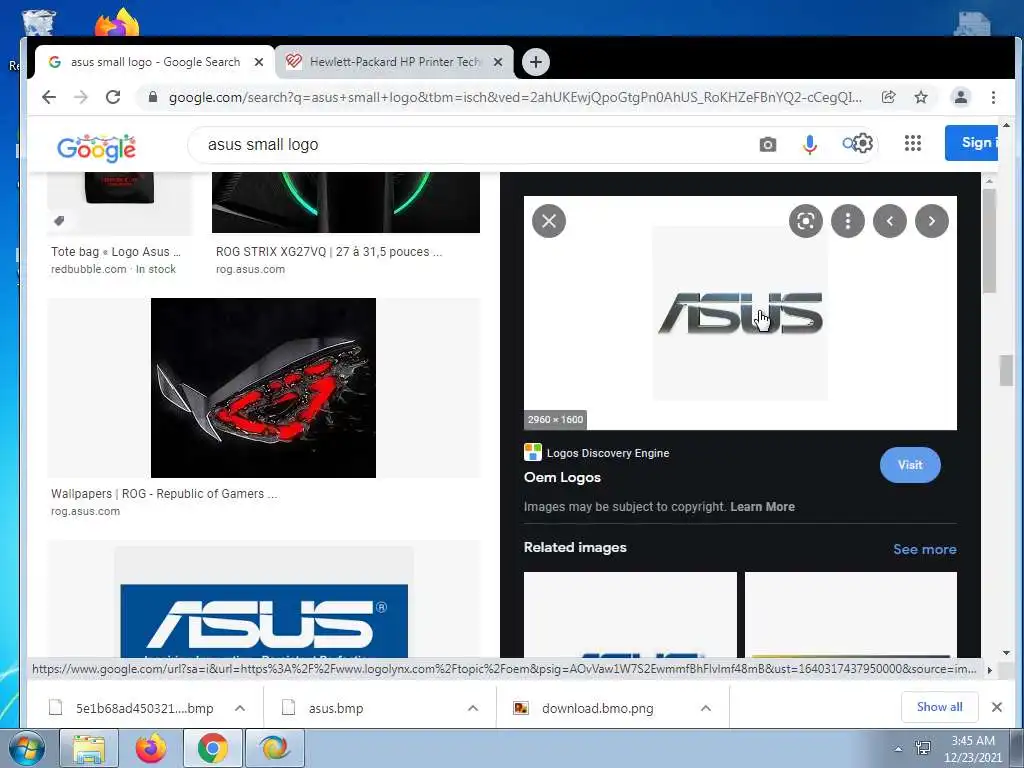Click the browser forward arrow
The height and width of the screenshot is (768, 1024).
[x=81, y=97]
